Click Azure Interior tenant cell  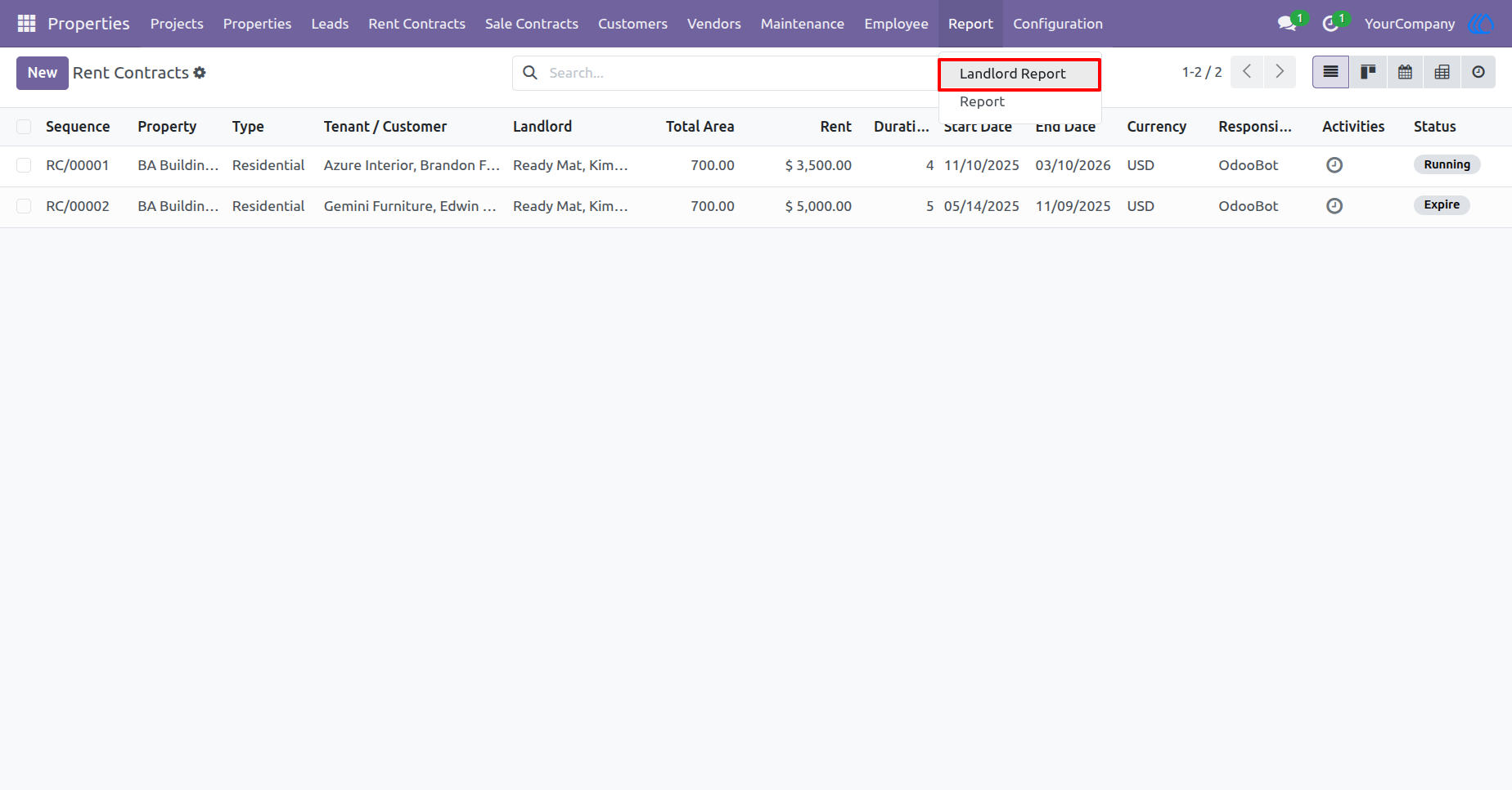(412, 165)
